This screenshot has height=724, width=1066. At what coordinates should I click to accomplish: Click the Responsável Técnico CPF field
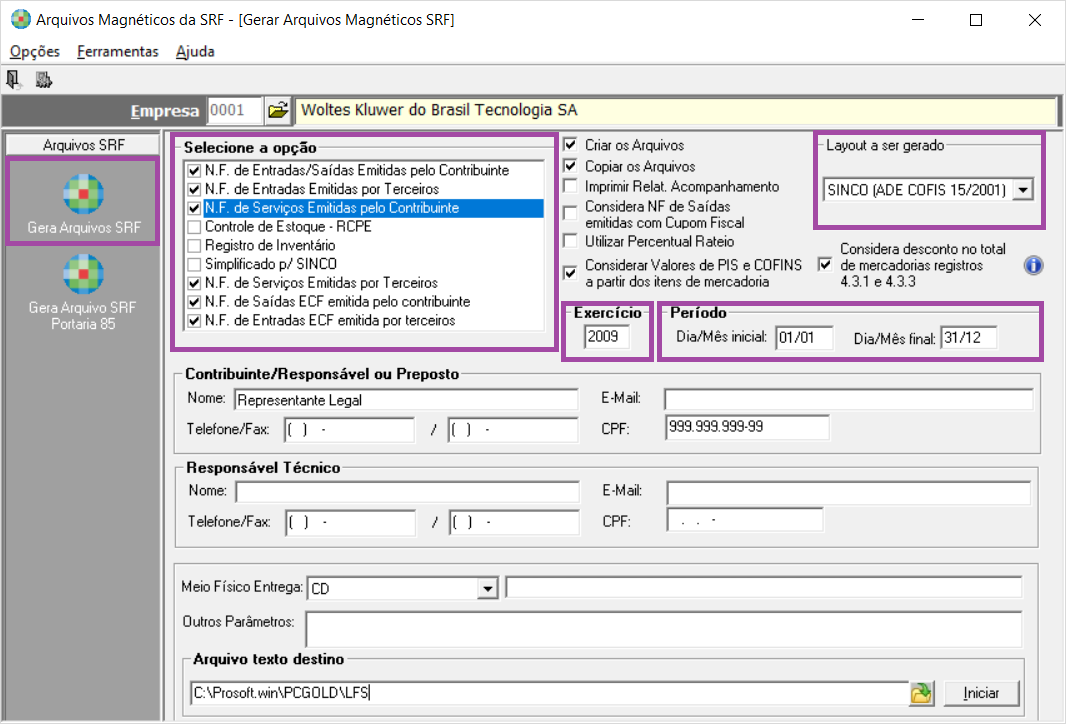click(x=745, y=521)
